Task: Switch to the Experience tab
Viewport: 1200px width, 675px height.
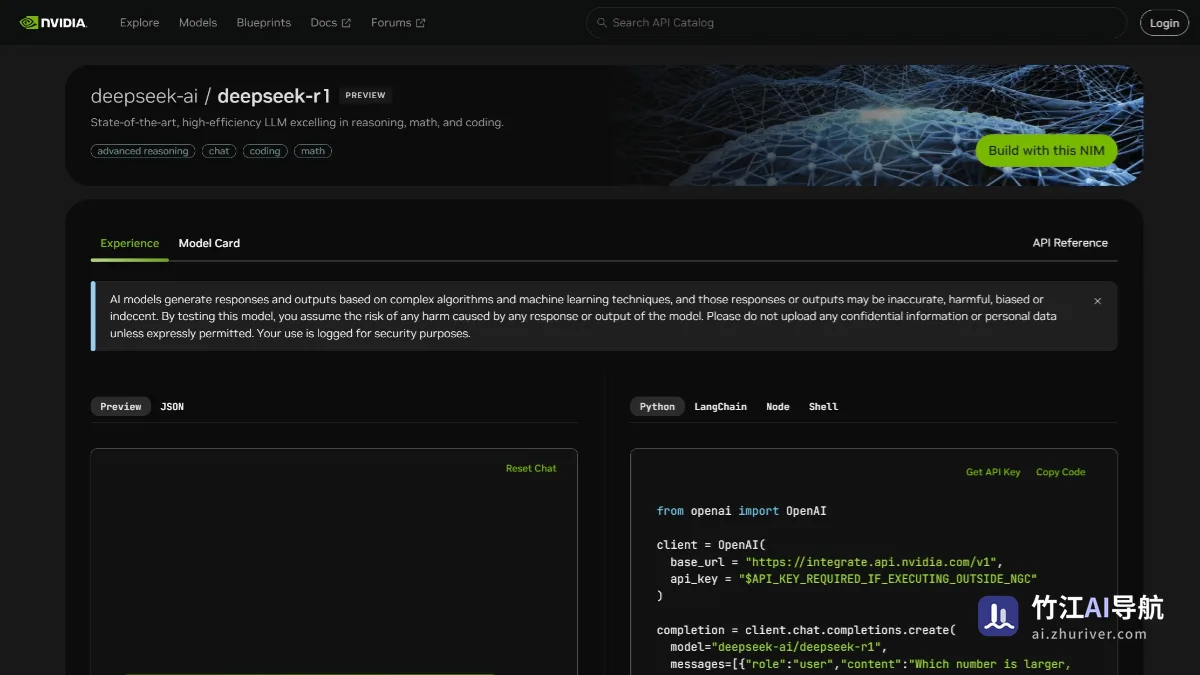Action: click(x=130, y=243)
